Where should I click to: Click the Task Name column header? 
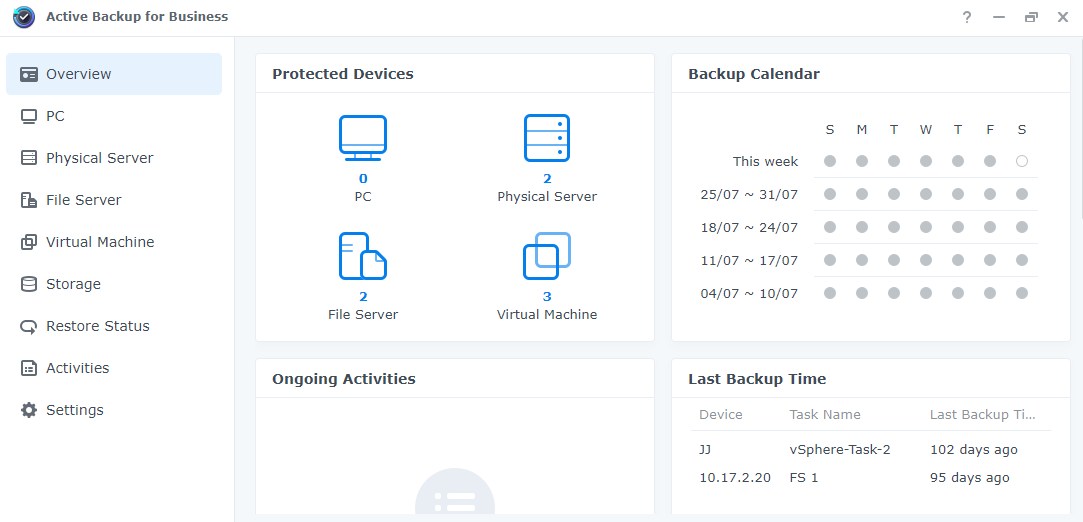(825, 414)
